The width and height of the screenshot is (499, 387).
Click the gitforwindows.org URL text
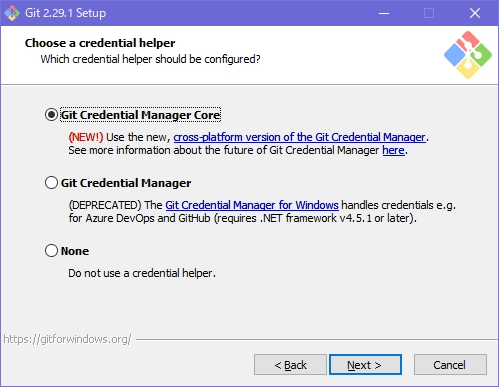(67, 339)
